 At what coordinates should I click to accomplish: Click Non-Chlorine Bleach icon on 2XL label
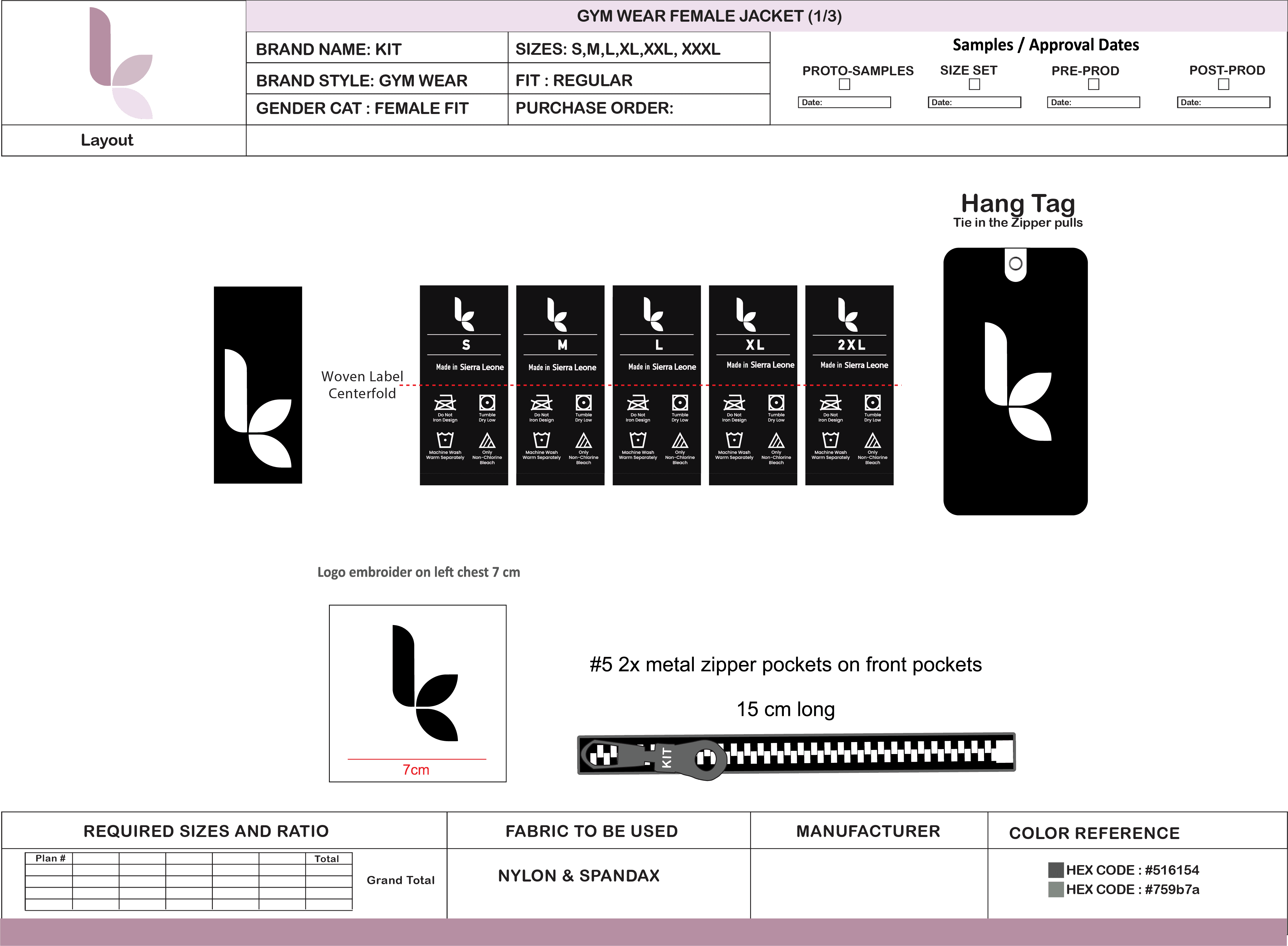click(x=872, y=440)
